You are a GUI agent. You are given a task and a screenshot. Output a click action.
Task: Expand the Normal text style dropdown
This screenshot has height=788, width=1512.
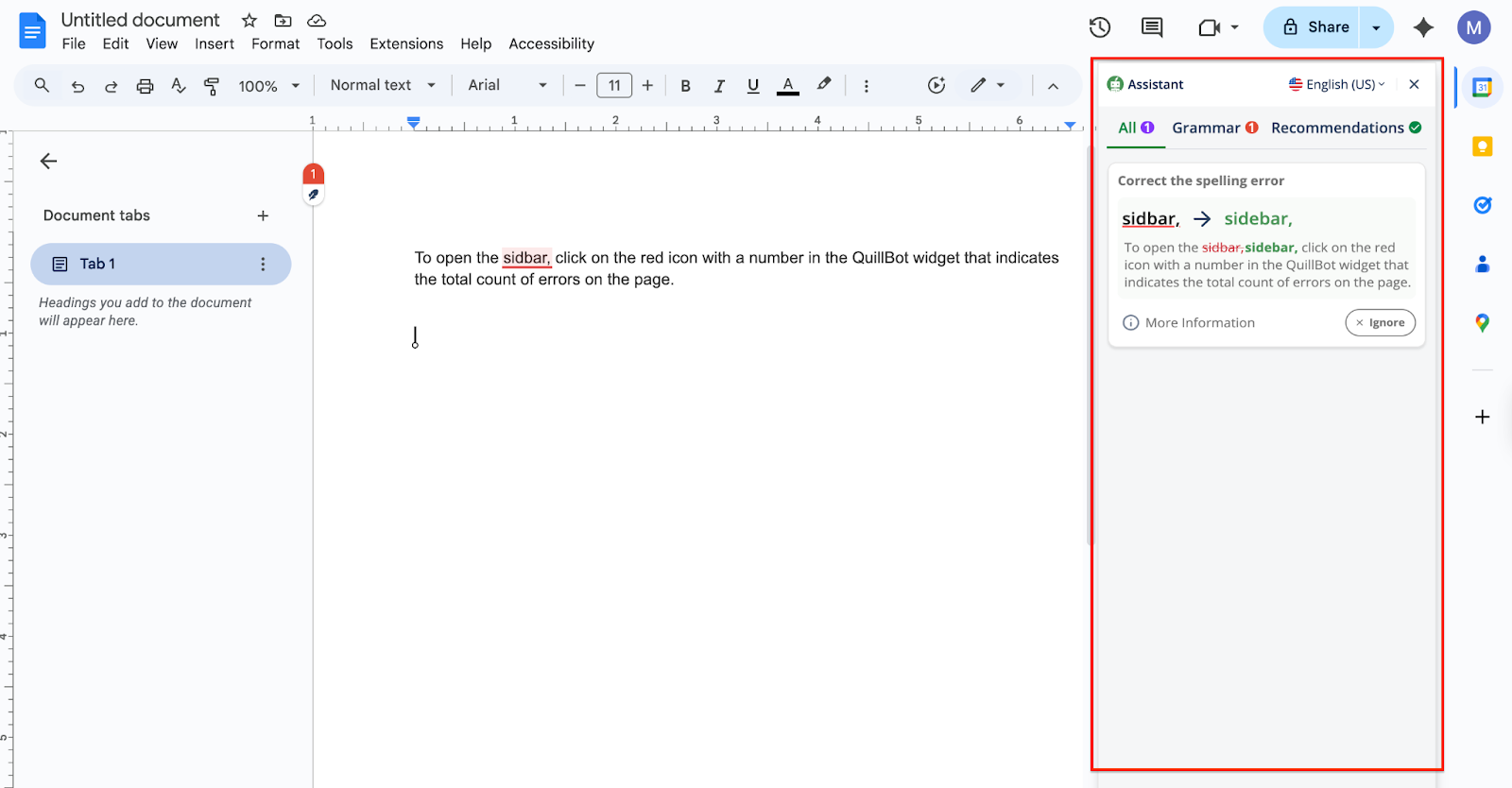pyautogui.click(x=382, y=85)
